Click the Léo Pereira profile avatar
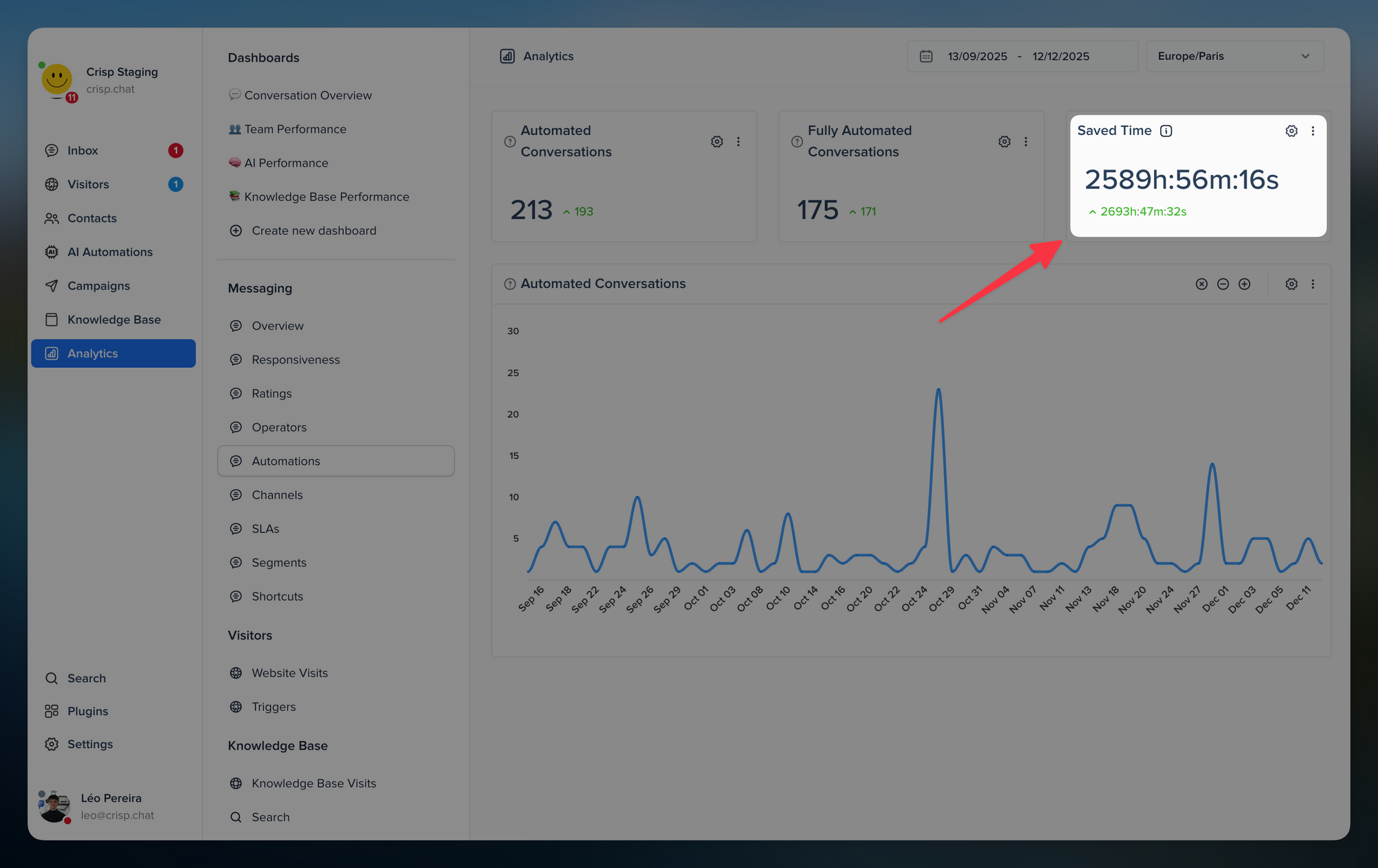Screen dimensions: 1378x868 (54, 806)
